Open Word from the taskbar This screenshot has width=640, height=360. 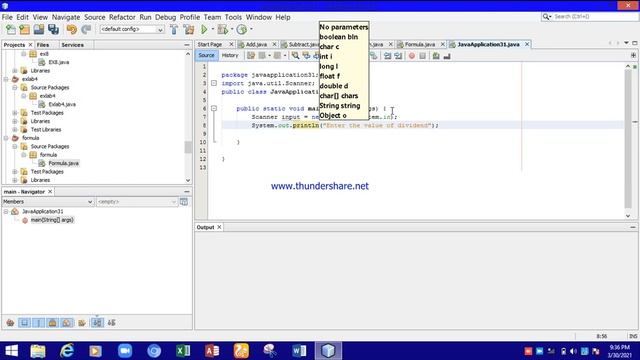tap(299, 351)
